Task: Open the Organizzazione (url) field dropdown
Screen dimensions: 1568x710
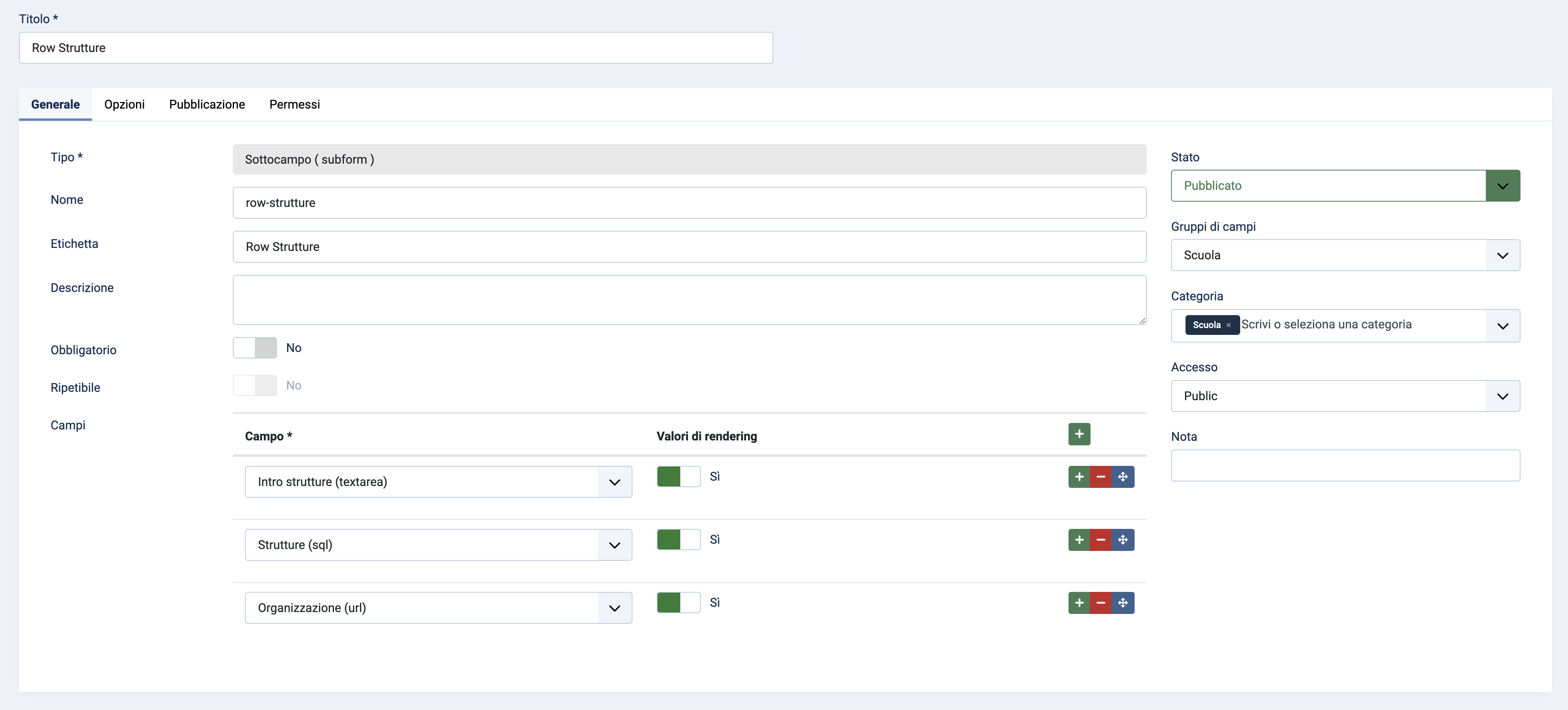Action: (438, 608)
